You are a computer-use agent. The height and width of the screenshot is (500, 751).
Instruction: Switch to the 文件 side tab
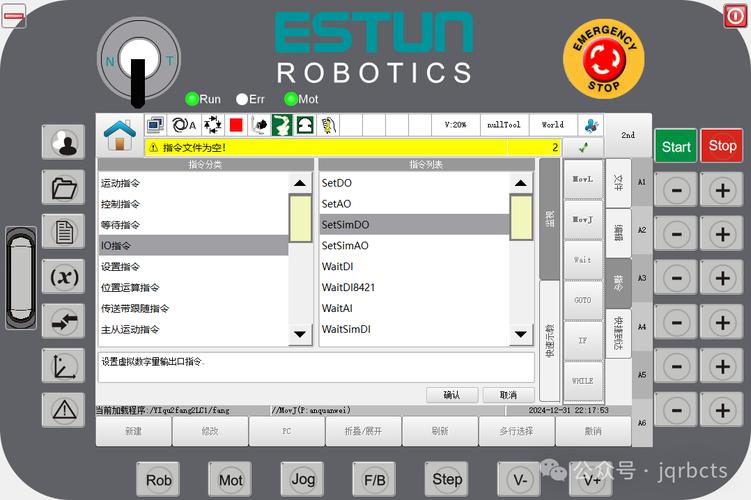point(618,182)
